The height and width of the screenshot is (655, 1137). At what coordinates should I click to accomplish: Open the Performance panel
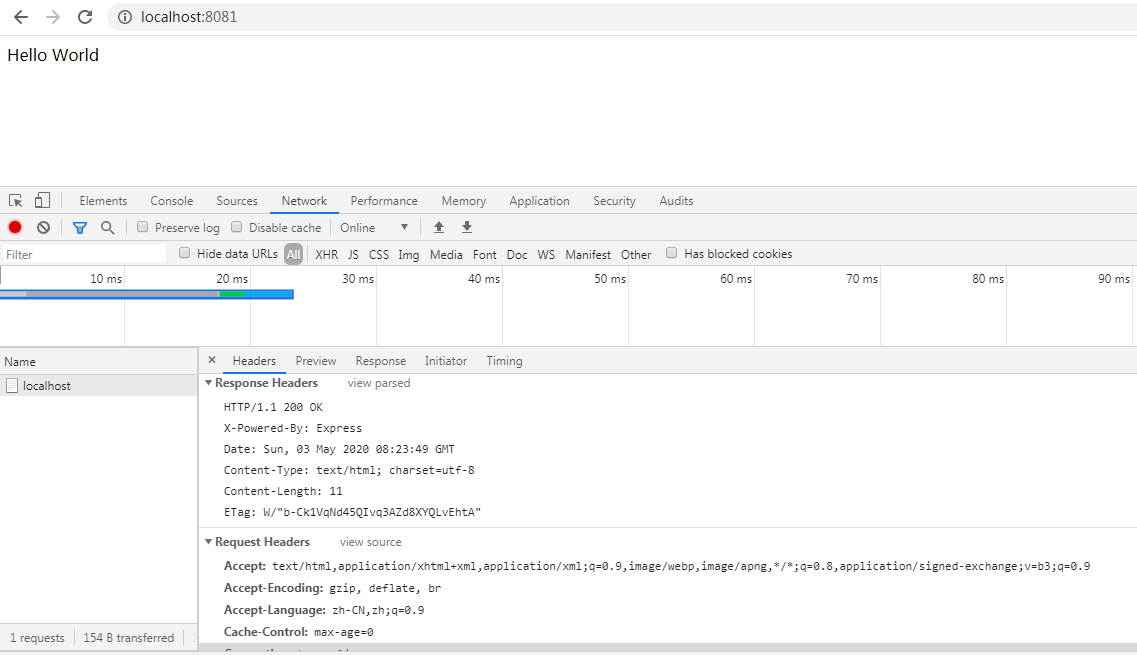click(384, 201)
